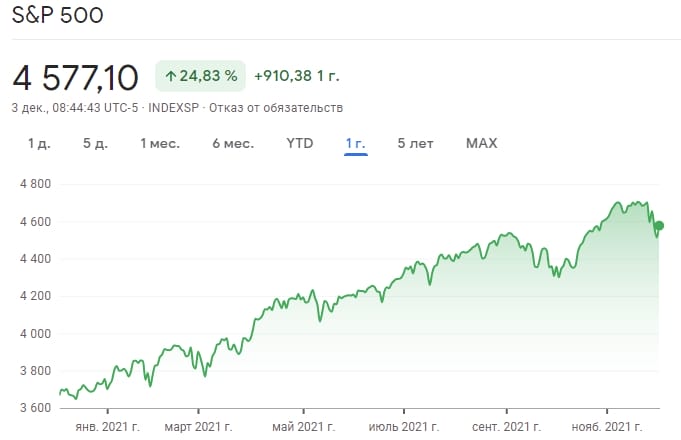Click the сент. 2021 г. axis label
This screenshot has height=440, width=681.
pos(506,427)
